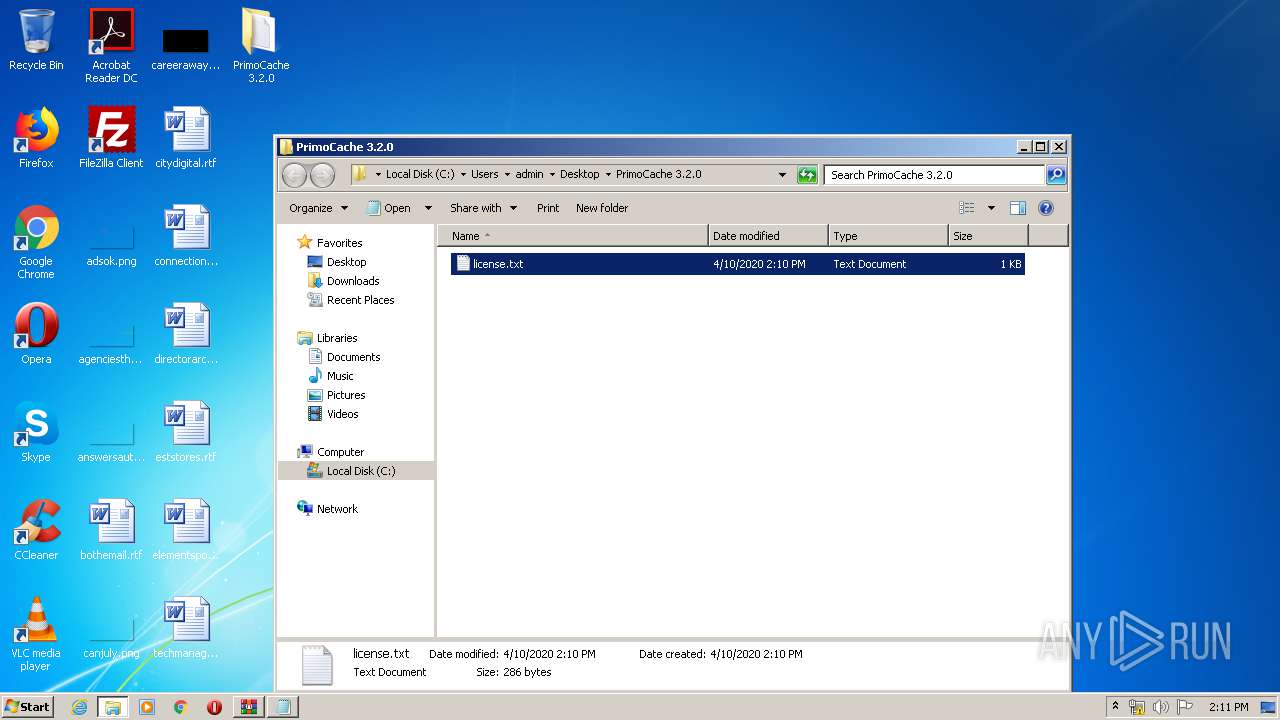The image size is (1280, 720).
Task: Sort by the Type column header
Action: [888, 236]
